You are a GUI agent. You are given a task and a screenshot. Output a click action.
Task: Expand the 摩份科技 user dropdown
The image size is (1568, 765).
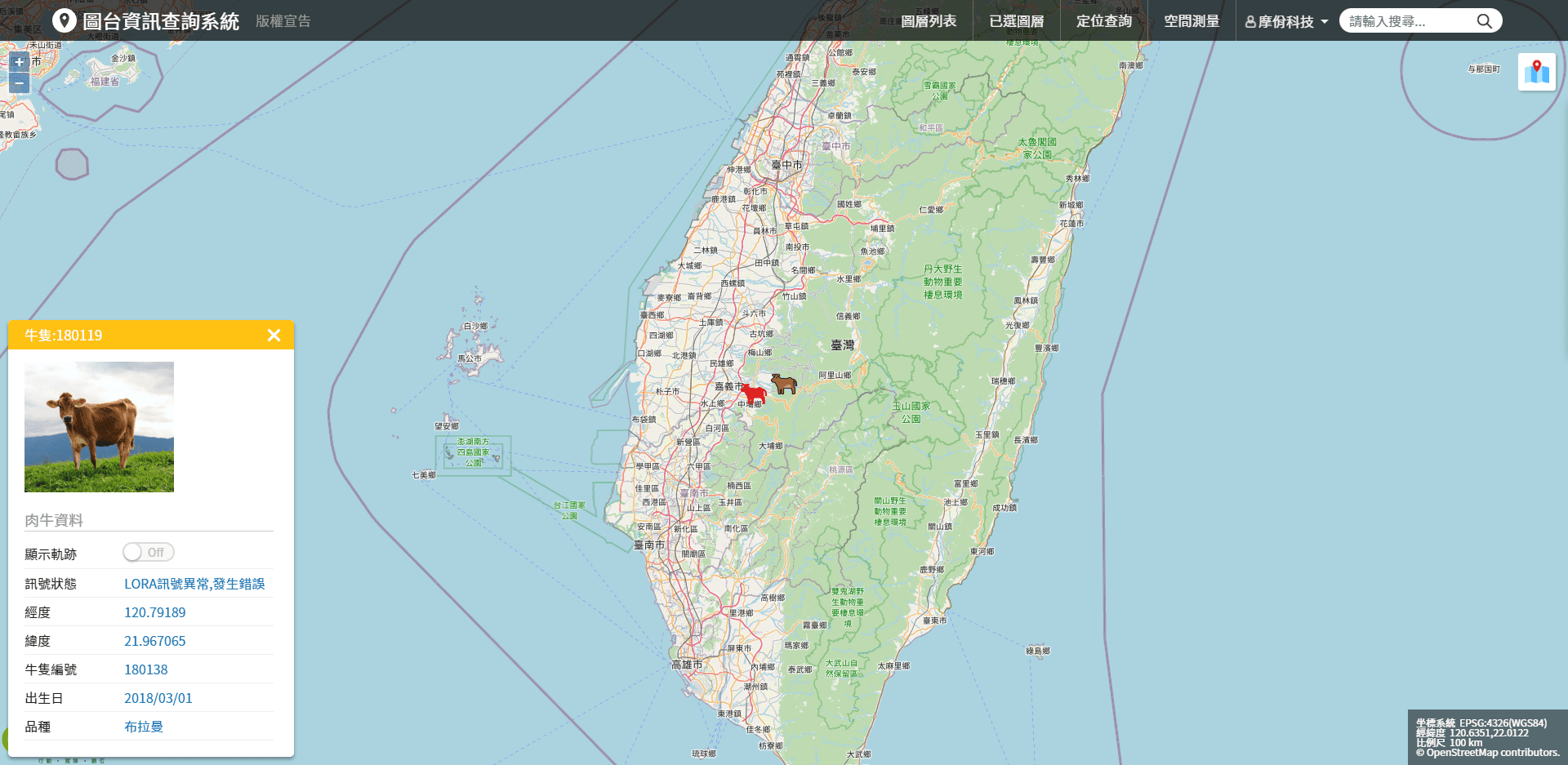click(x=1286, y=21)
